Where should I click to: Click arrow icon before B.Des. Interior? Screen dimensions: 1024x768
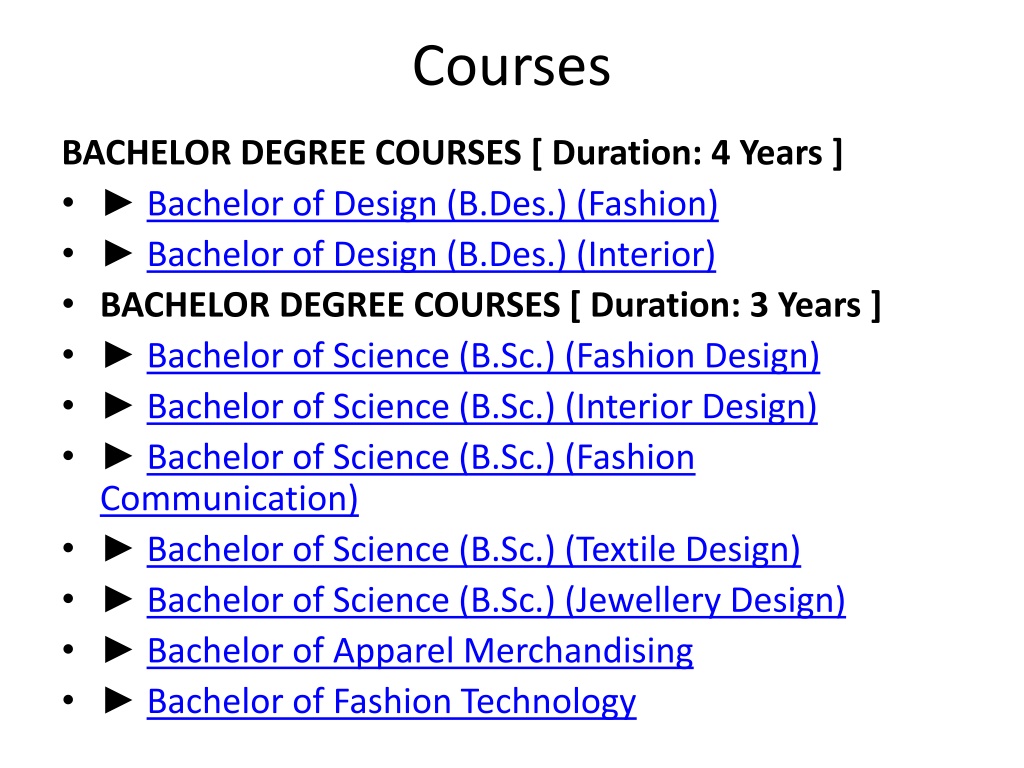[118, 253]
